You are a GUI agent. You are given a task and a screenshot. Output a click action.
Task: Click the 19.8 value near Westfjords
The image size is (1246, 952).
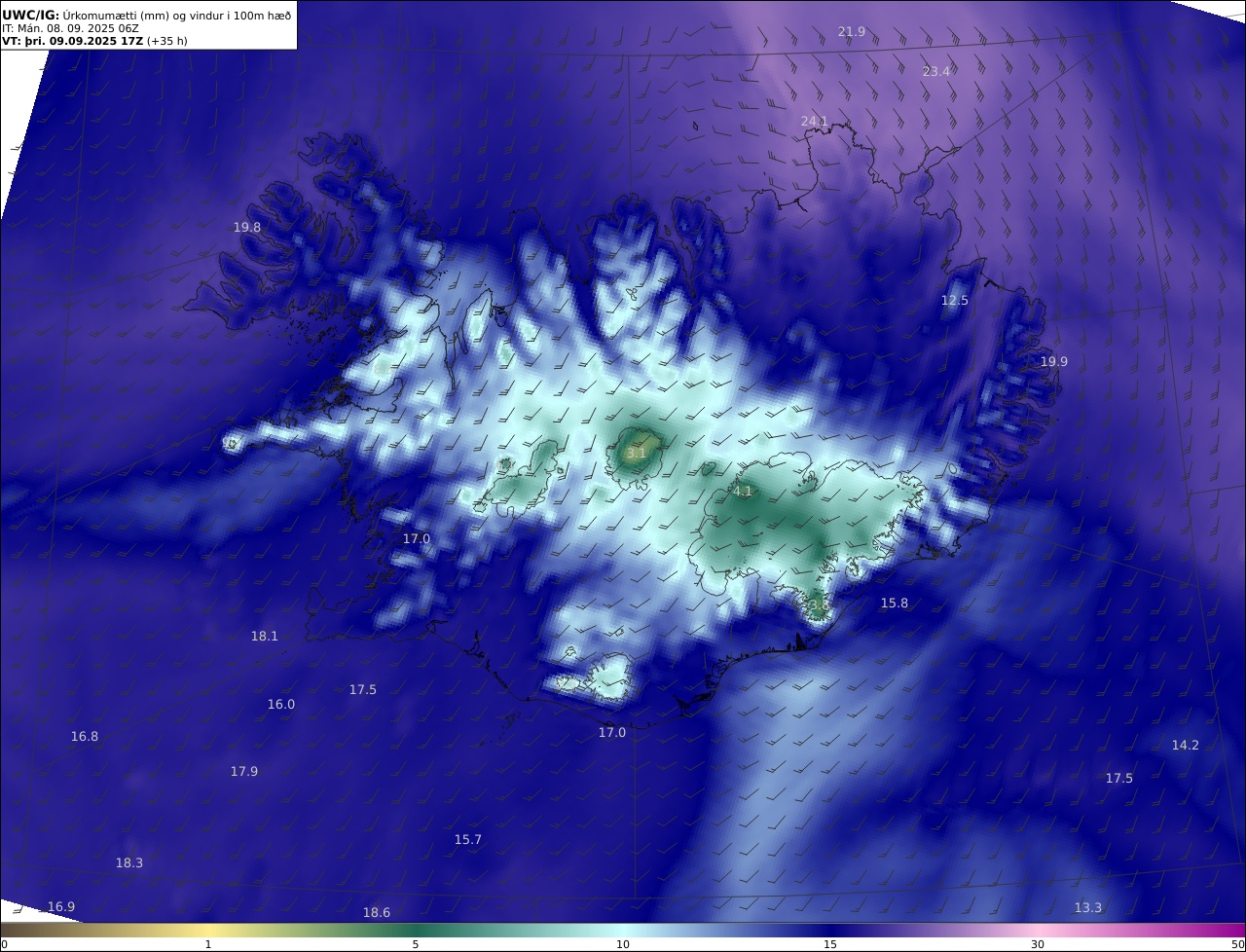[x=247, y=227]
